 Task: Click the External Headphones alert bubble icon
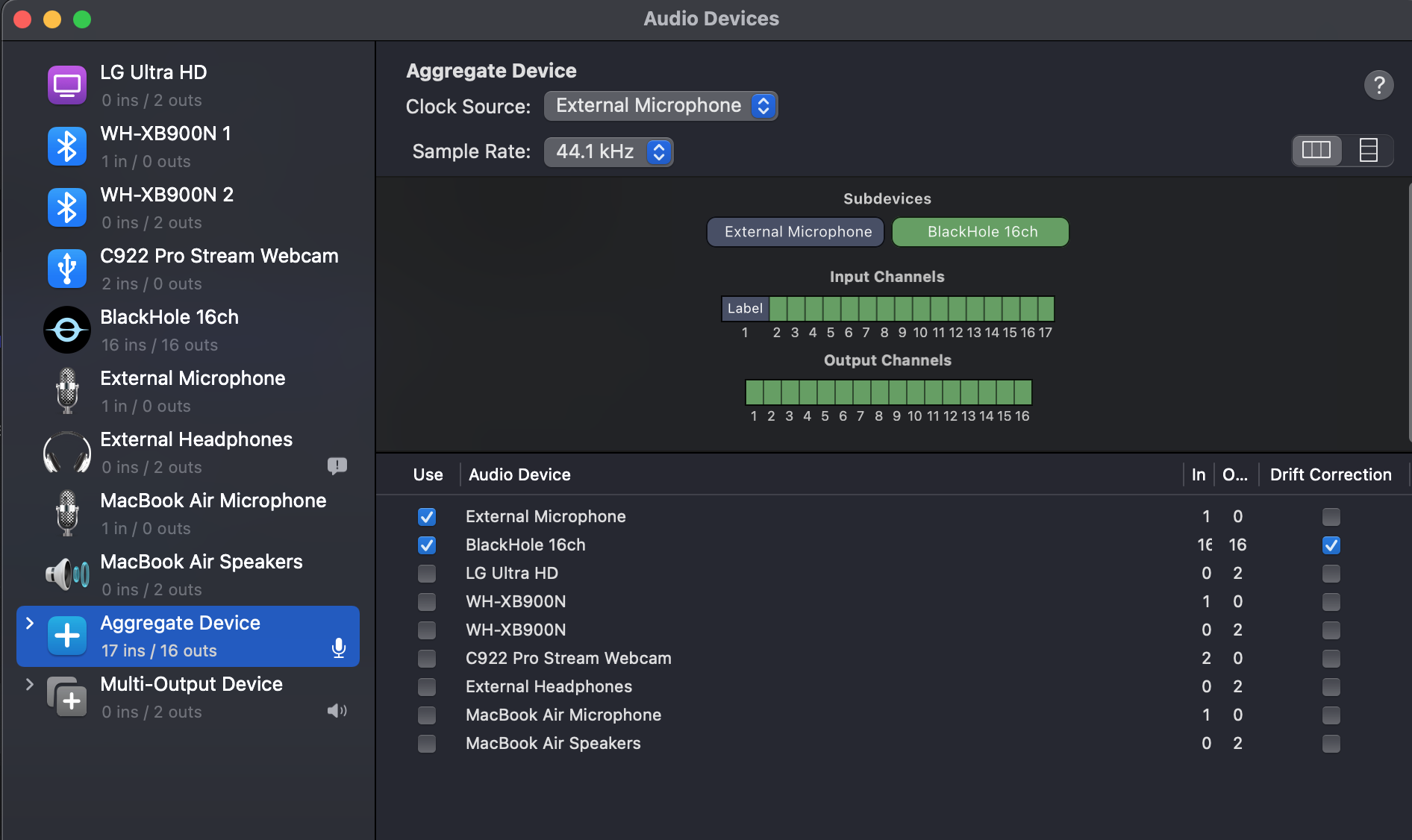point(337,466)
